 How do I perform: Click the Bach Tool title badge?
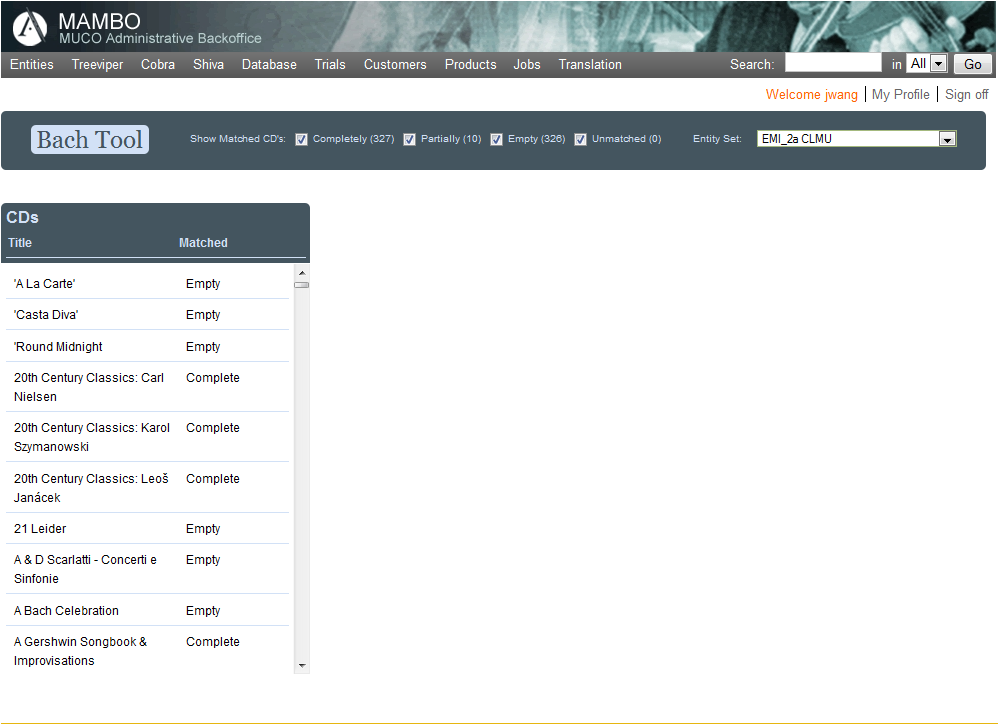(90, 140)
